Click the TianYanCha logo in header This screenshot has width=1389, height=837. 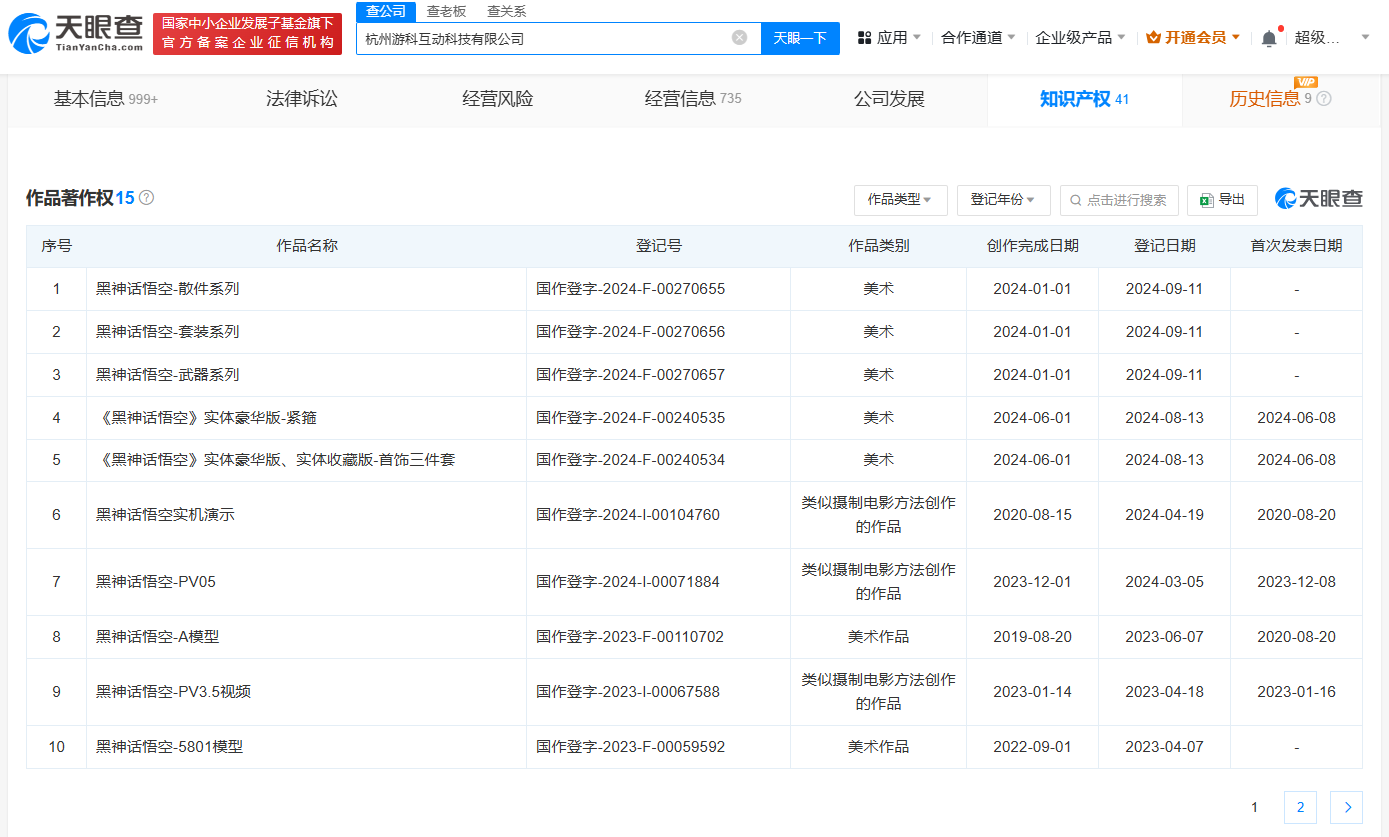76,33
